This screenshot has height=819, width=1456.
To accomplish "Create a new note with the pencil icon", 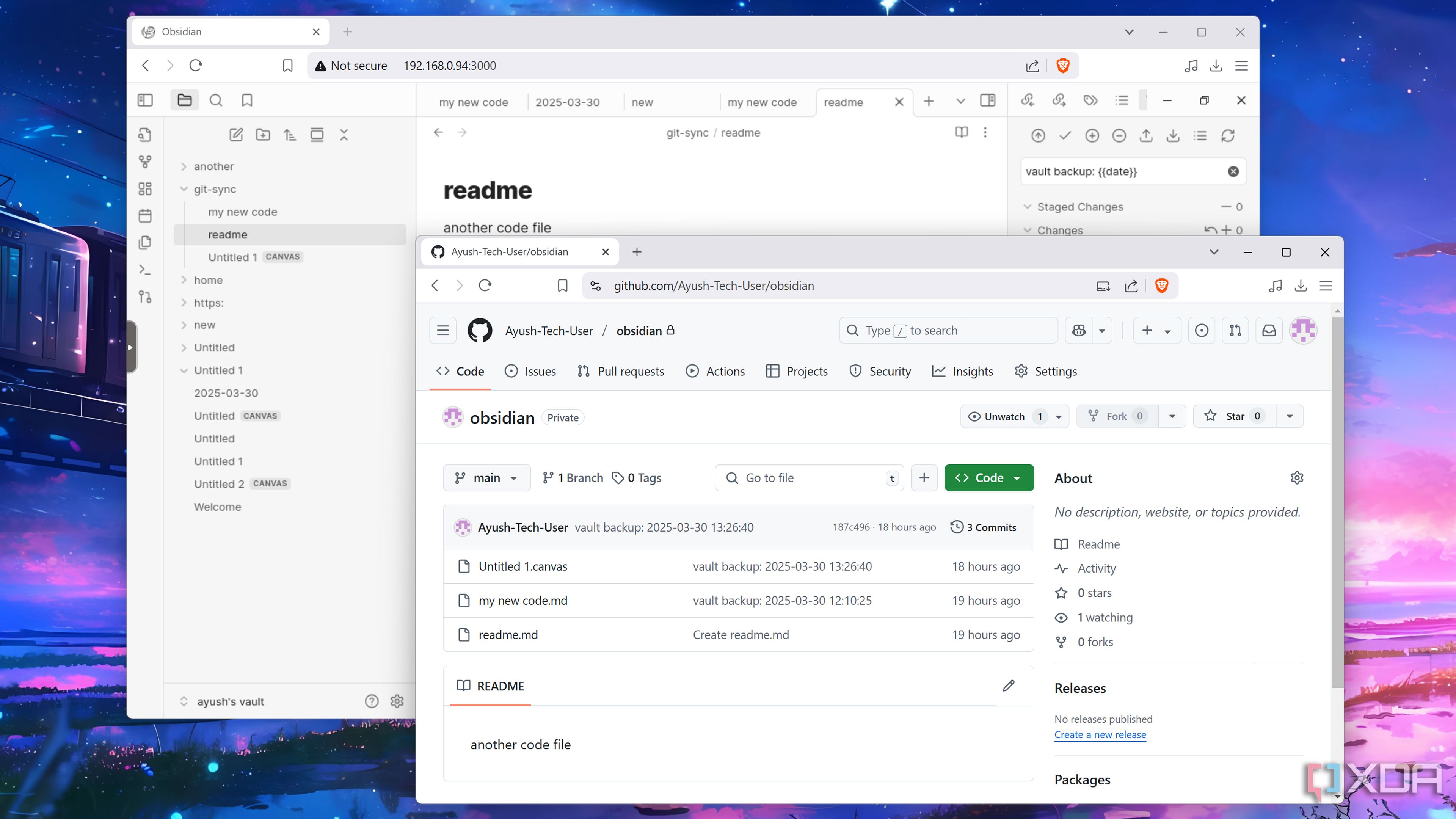I will pos(236,135).
